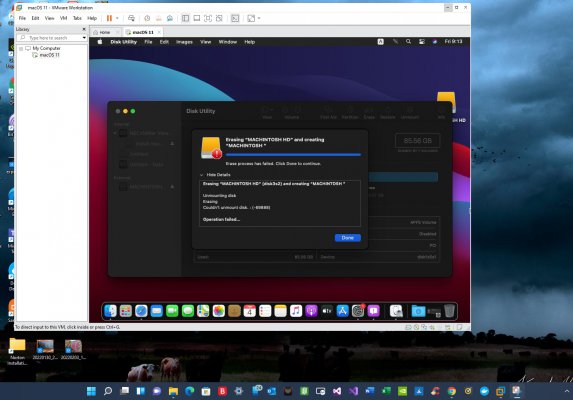Image resolution: width=573 pixels, height=400 pixels.
Task: Open the Images menu in Disk Utility
Action: point(184,42)
